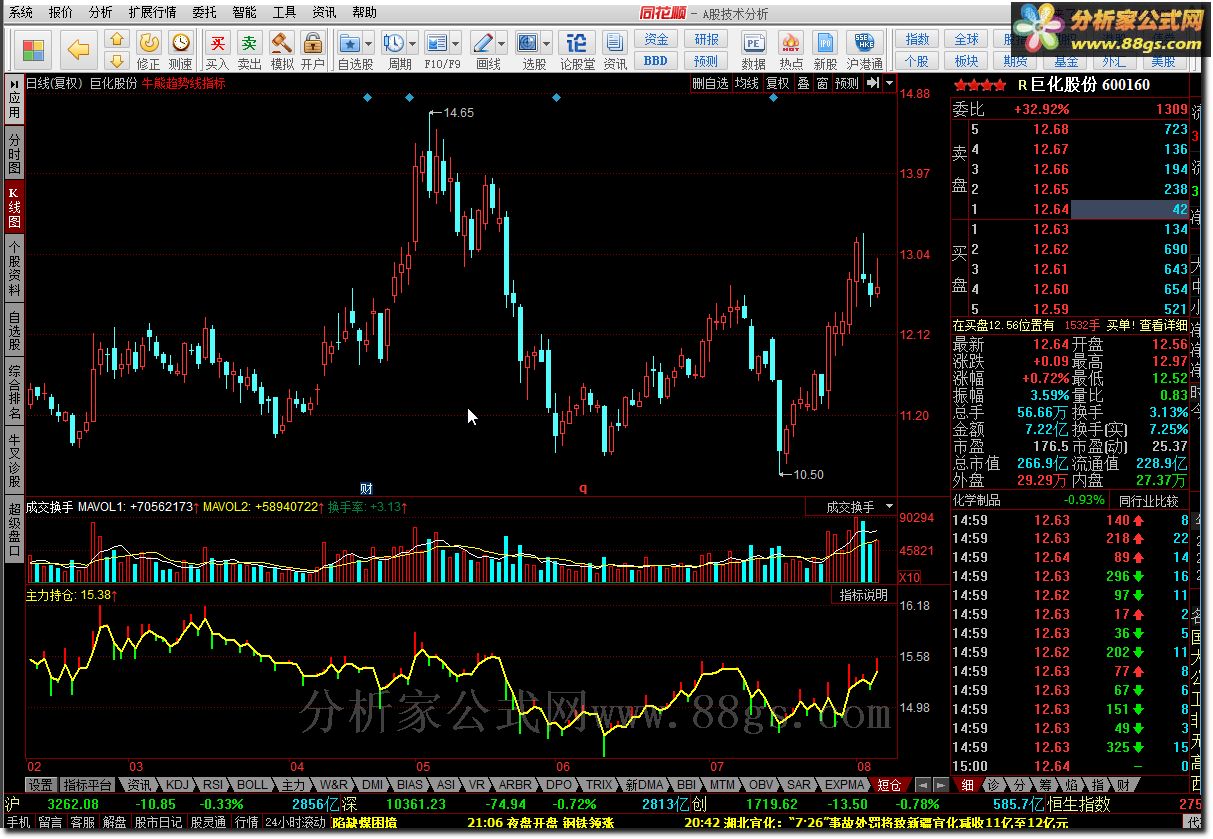Image resolution: width=1213 pixels, height=839 pixels.
Task: Expand the 应用 sidebar toggle
Action: 14,99
